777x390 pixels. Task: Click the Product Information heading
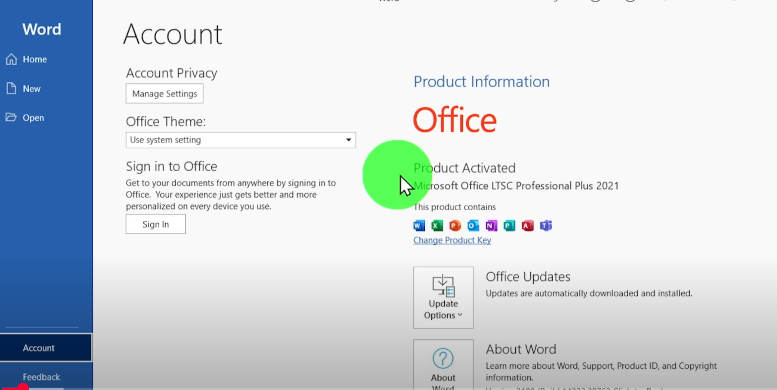[482, 82]
